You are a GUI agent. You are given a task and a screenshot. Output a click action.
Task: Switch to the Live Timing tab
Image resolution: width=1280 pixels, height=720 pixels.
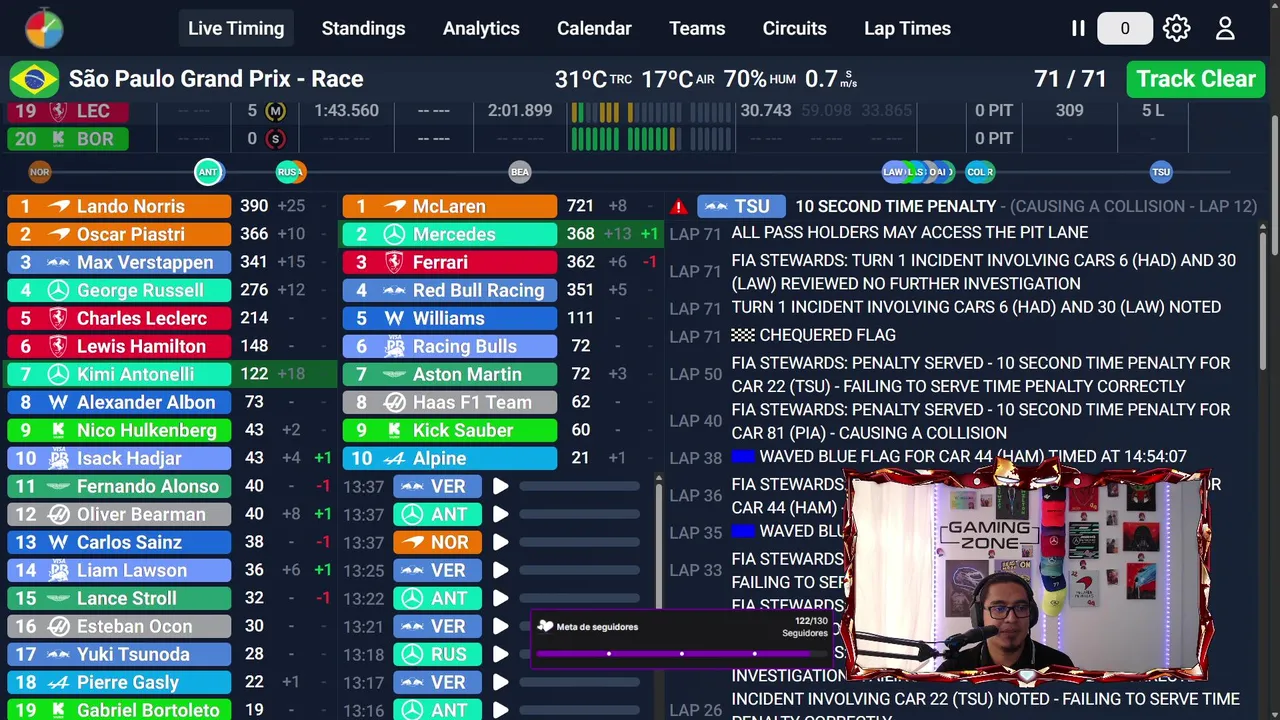pyautogui.click(x=236, y=29)
